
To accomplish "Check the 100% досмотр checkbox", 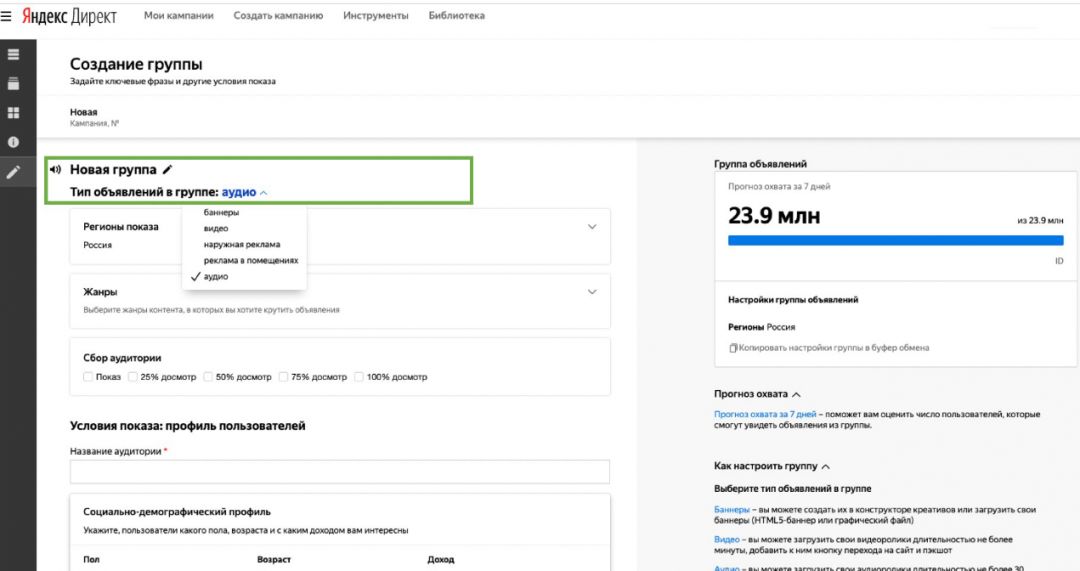I will (x=359, y=377).
